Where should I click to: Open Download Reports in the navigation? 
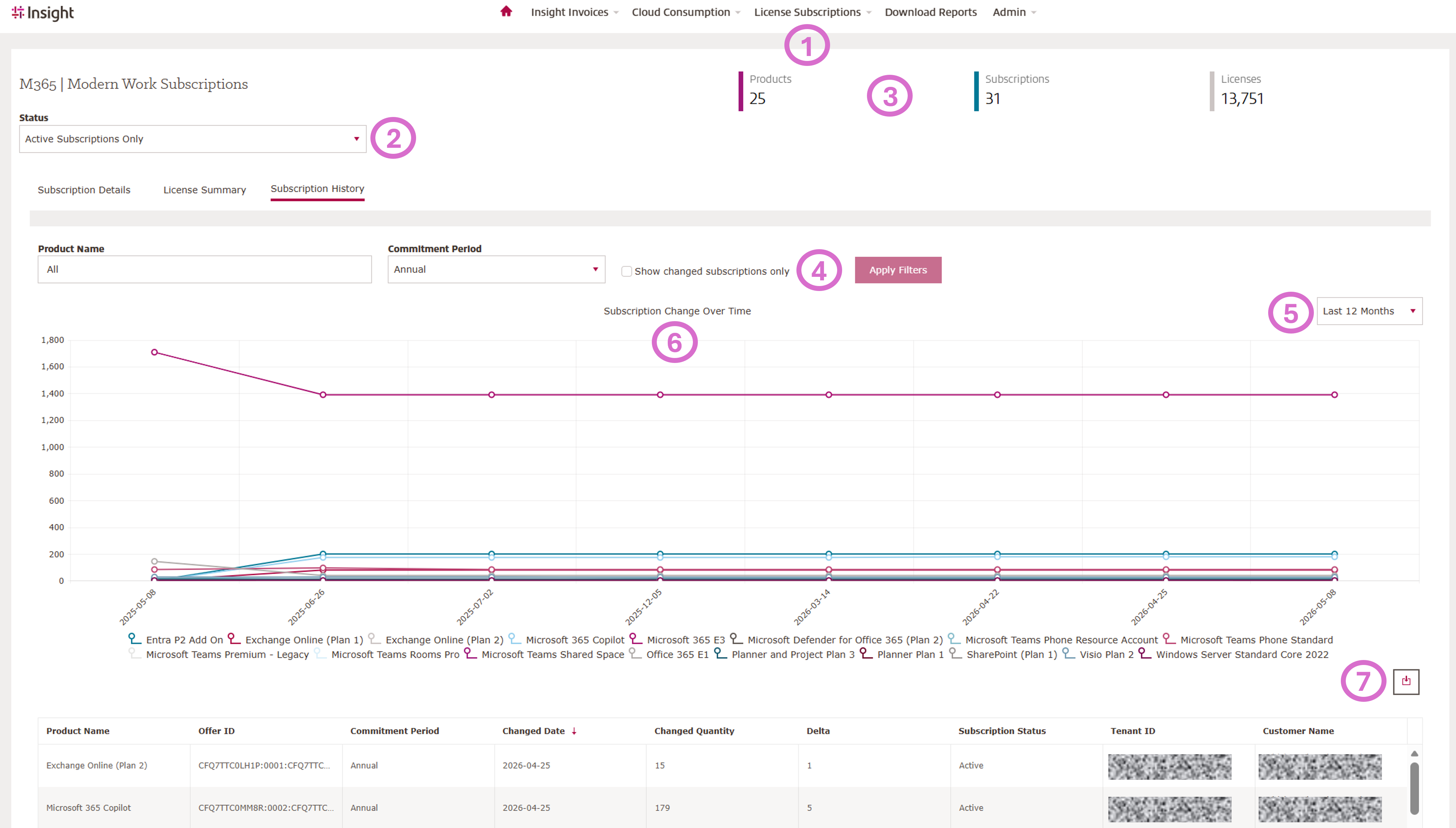click(931, 12)
